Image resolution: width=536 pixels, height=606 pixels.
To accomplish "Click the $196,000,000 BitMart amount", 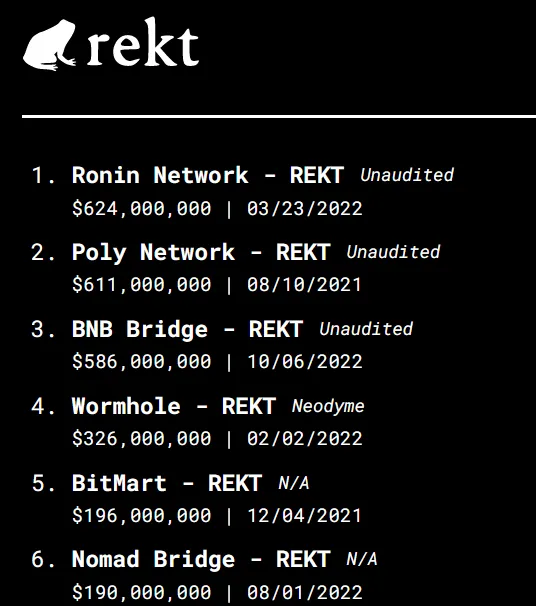I will (142, 516).
